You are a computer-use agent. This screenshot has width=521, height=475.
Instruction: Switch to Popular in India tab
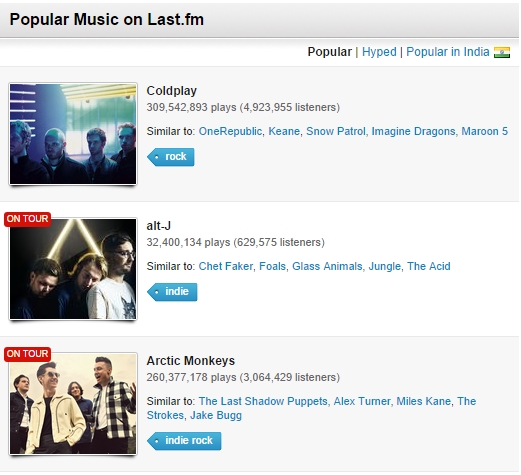click(448, 52)
